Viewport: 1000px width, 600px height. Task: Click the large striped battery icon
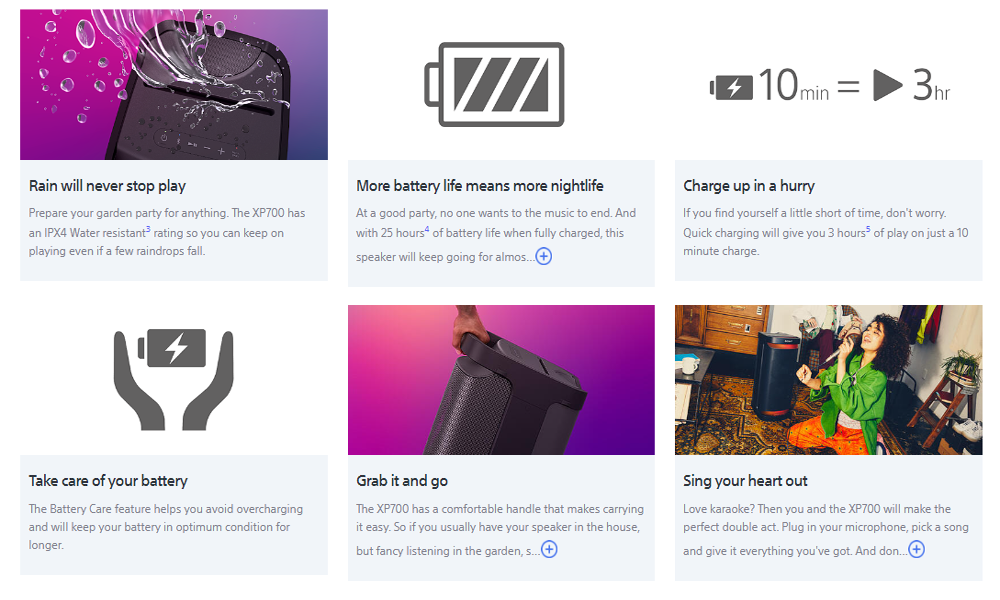[x=494, y=84]
